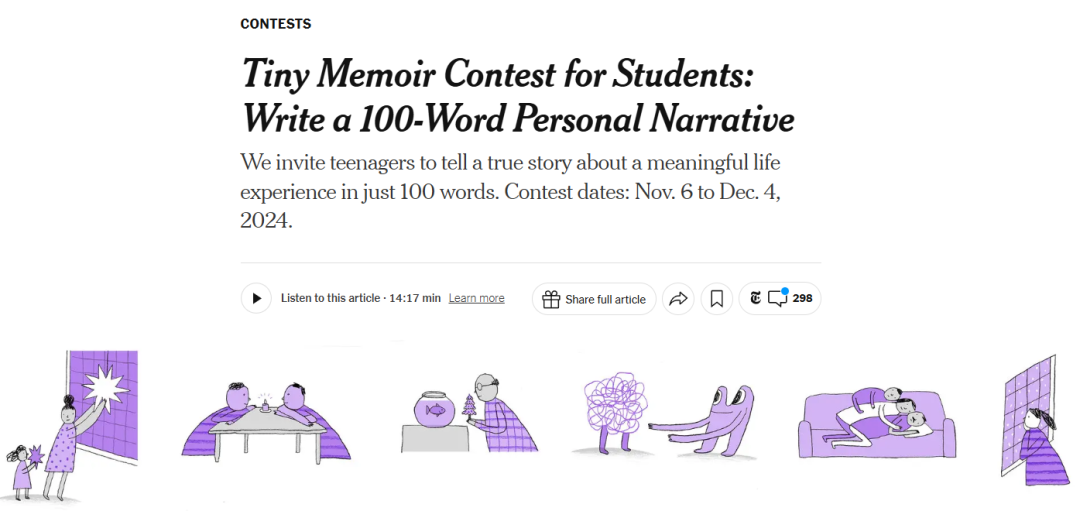
Task: Select the mother and child star illustration
Action: pos(72,426)
